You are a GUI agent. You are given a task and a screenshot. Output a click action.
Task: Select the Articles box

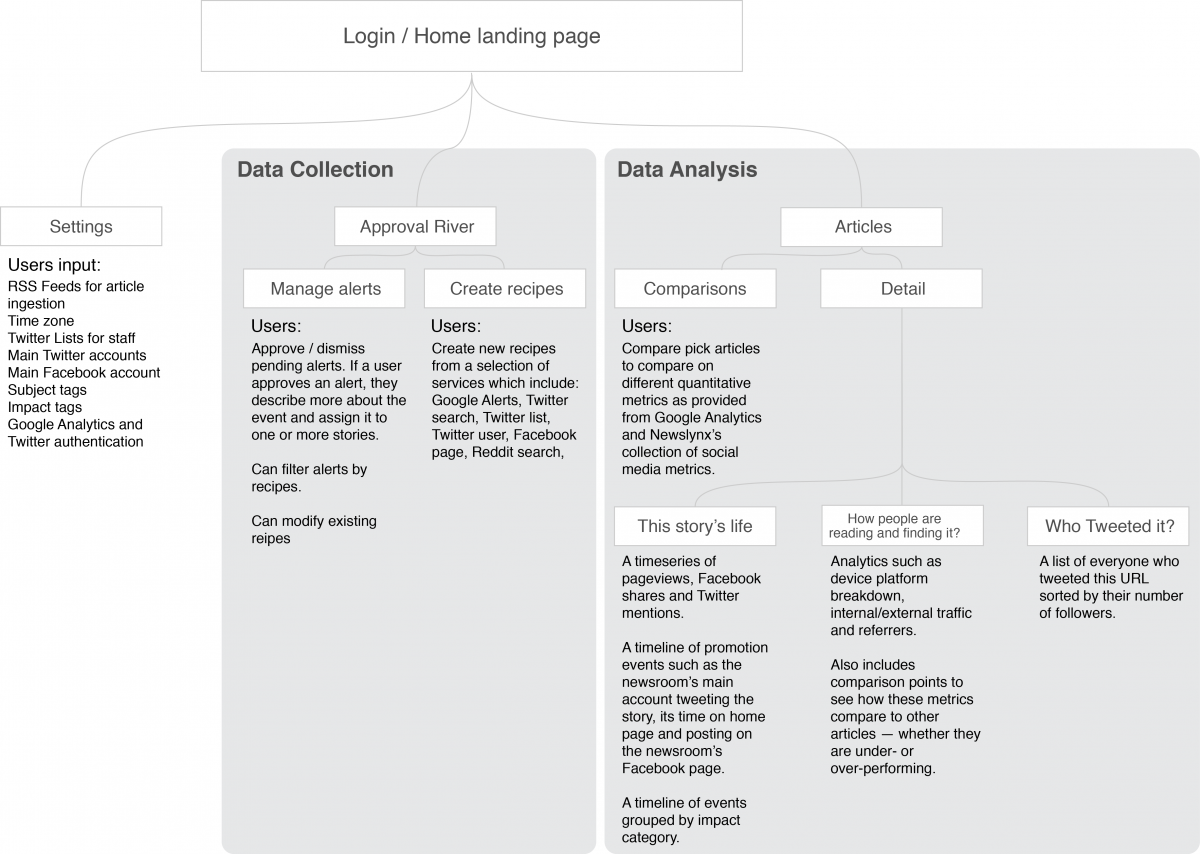coord(862,227)
